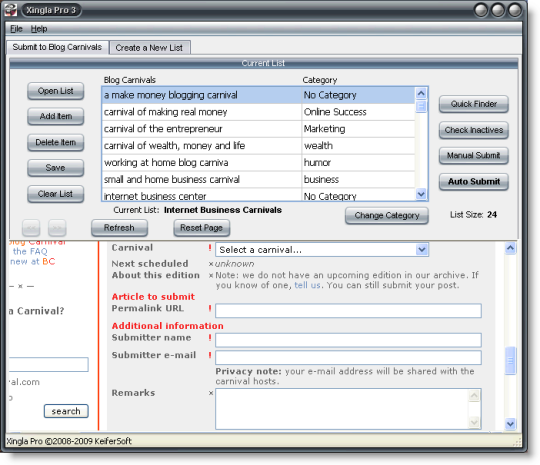The image size is (540, 465).
Task: Click the Submitter name input field
Action: pos(348,340)
